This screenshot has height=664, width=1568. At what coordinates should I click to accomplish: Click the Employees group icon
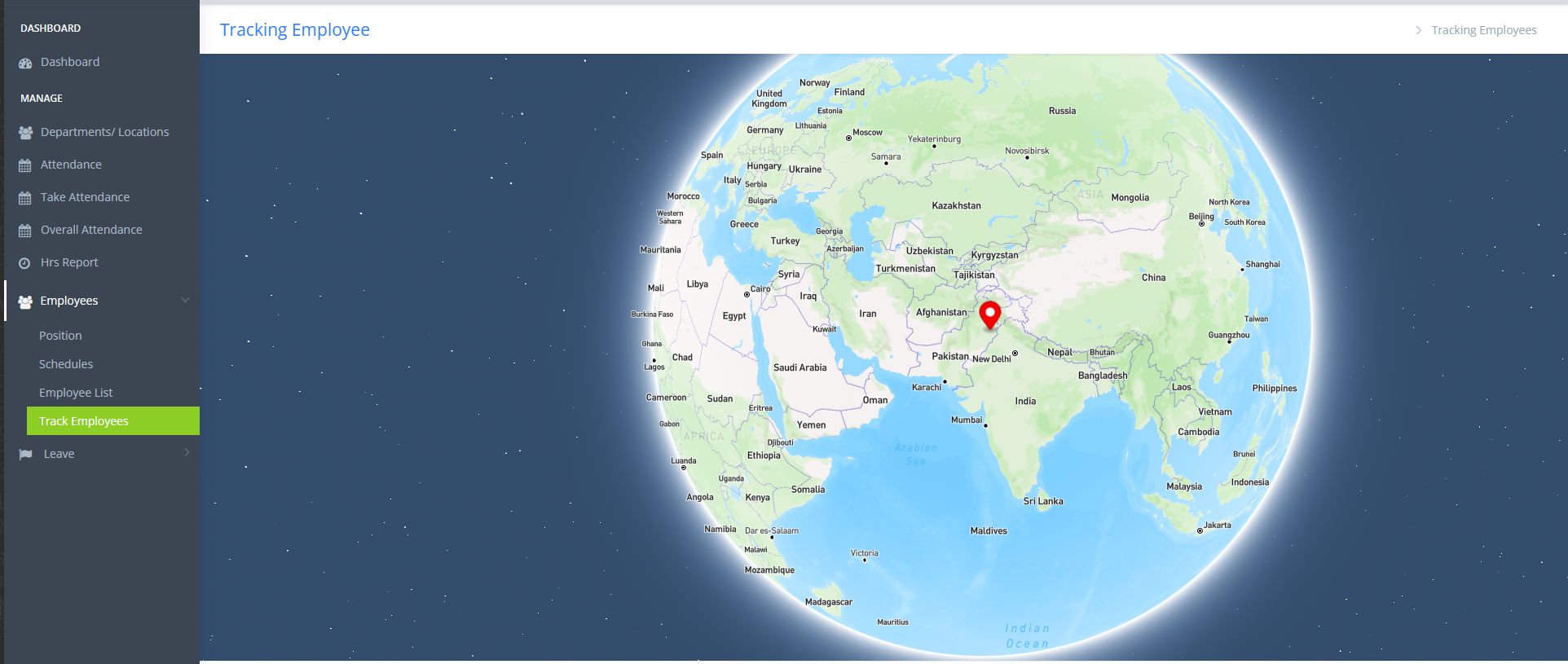(25, 301)
